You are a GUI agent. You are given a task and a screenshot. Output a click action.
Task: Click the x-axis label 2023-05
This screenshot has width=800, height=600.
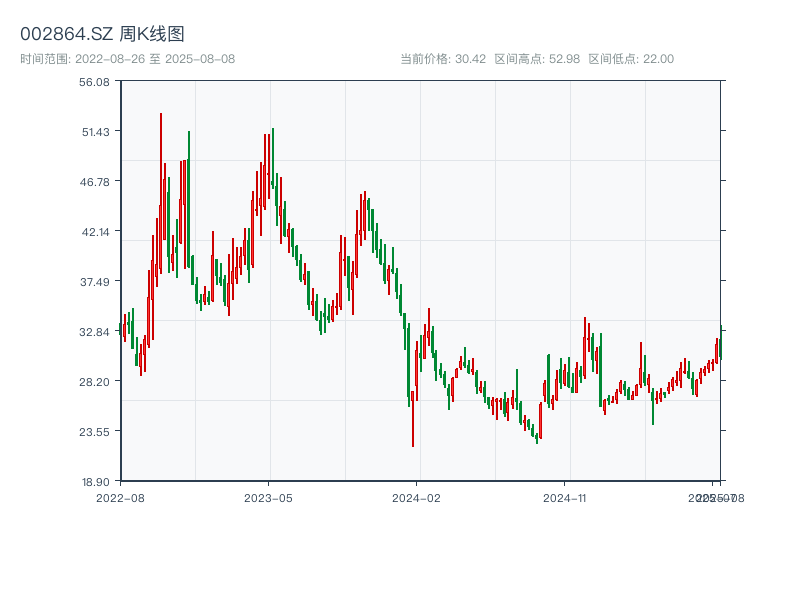[268, 498]
